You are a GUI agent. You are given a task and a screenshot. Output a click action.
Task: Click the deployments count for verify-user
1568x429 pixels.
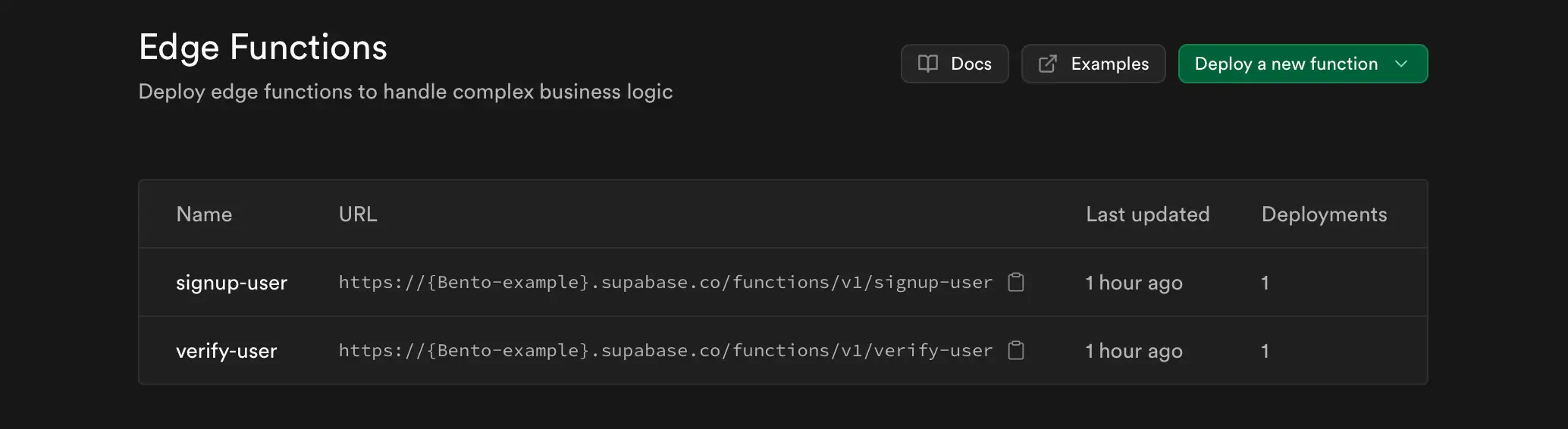[x=1265, y=351]
